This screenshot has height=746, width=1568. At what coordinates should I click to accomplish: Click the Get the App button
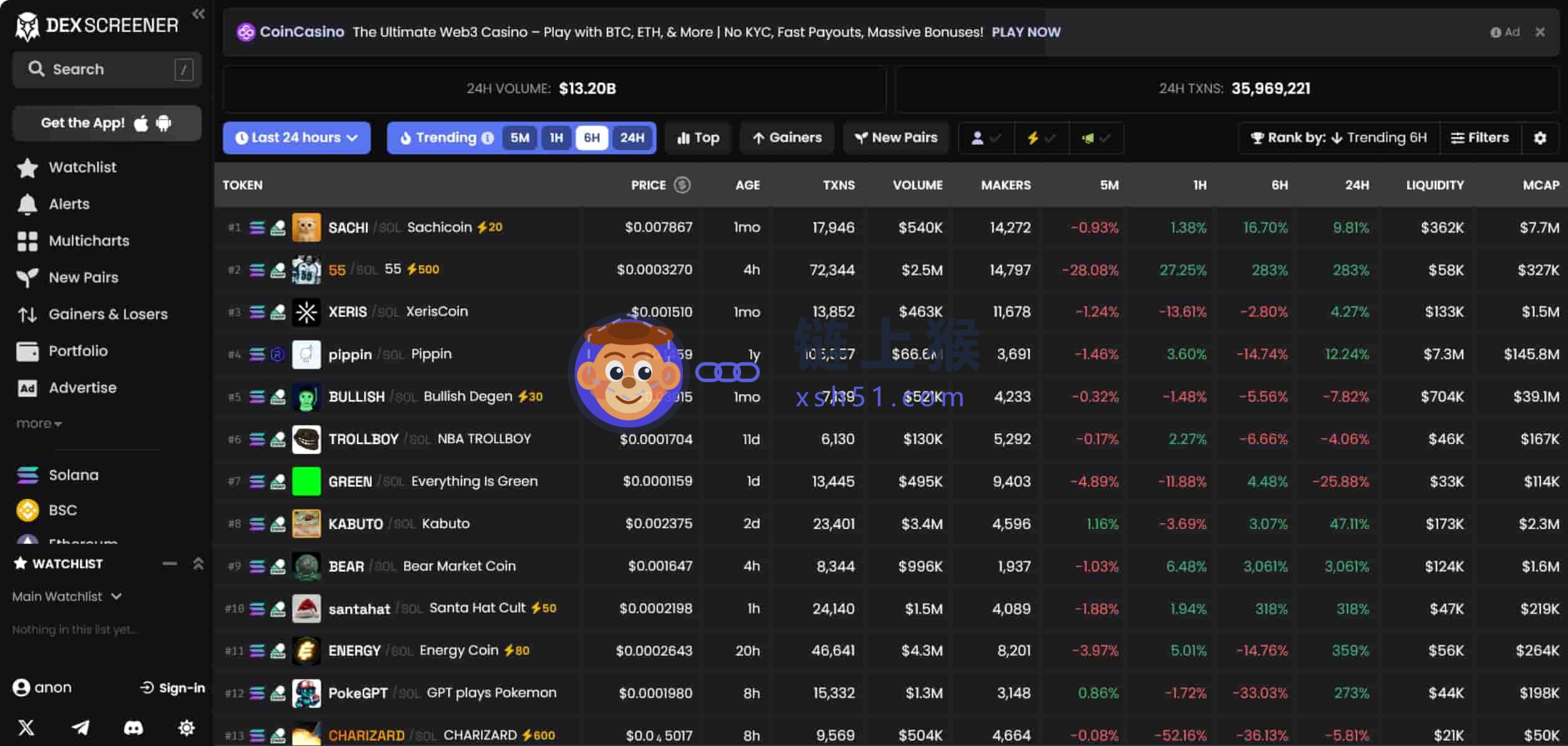pos(107,123)
